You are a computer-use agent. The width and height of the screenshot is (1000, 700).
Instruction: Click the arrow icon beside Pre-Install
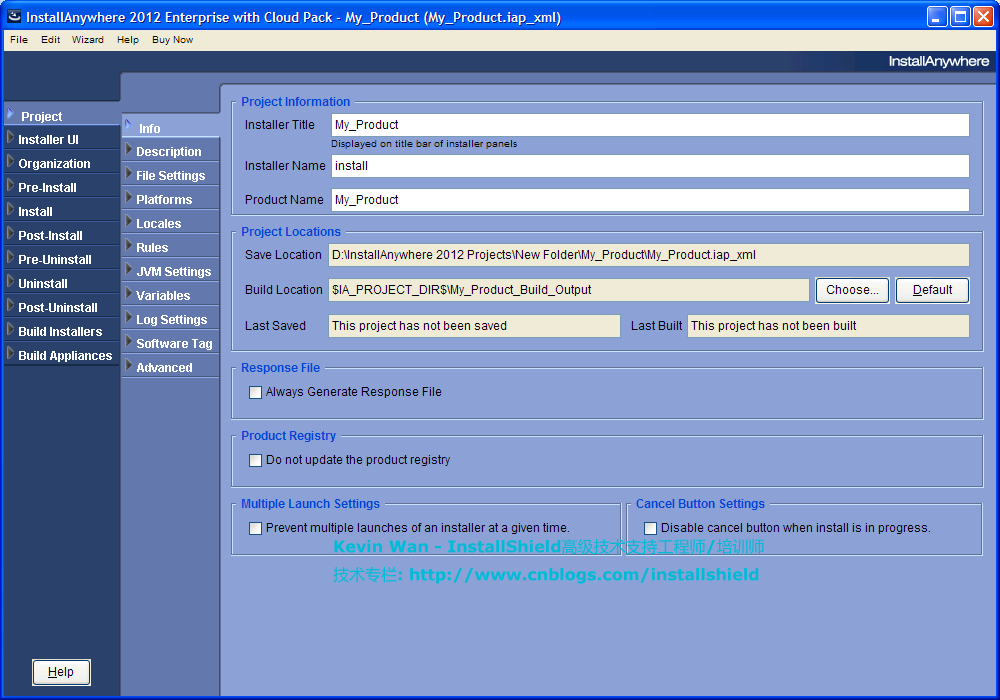point(10,186)
